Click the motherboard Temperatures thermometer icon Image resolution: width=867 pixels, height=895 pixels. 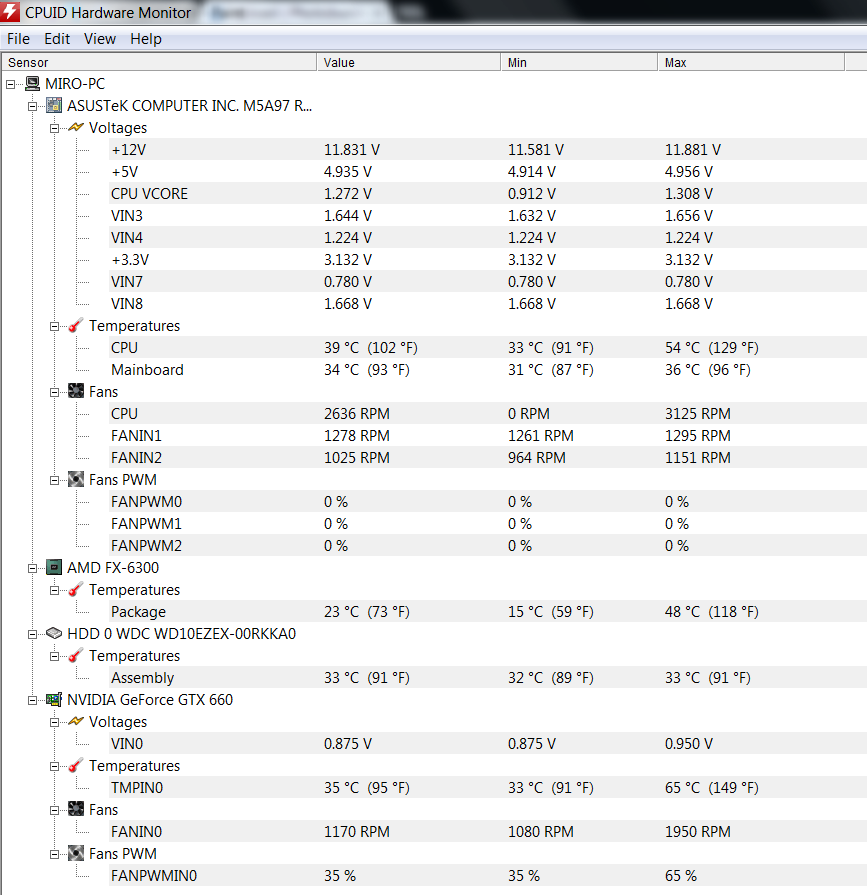coord(76,326)
